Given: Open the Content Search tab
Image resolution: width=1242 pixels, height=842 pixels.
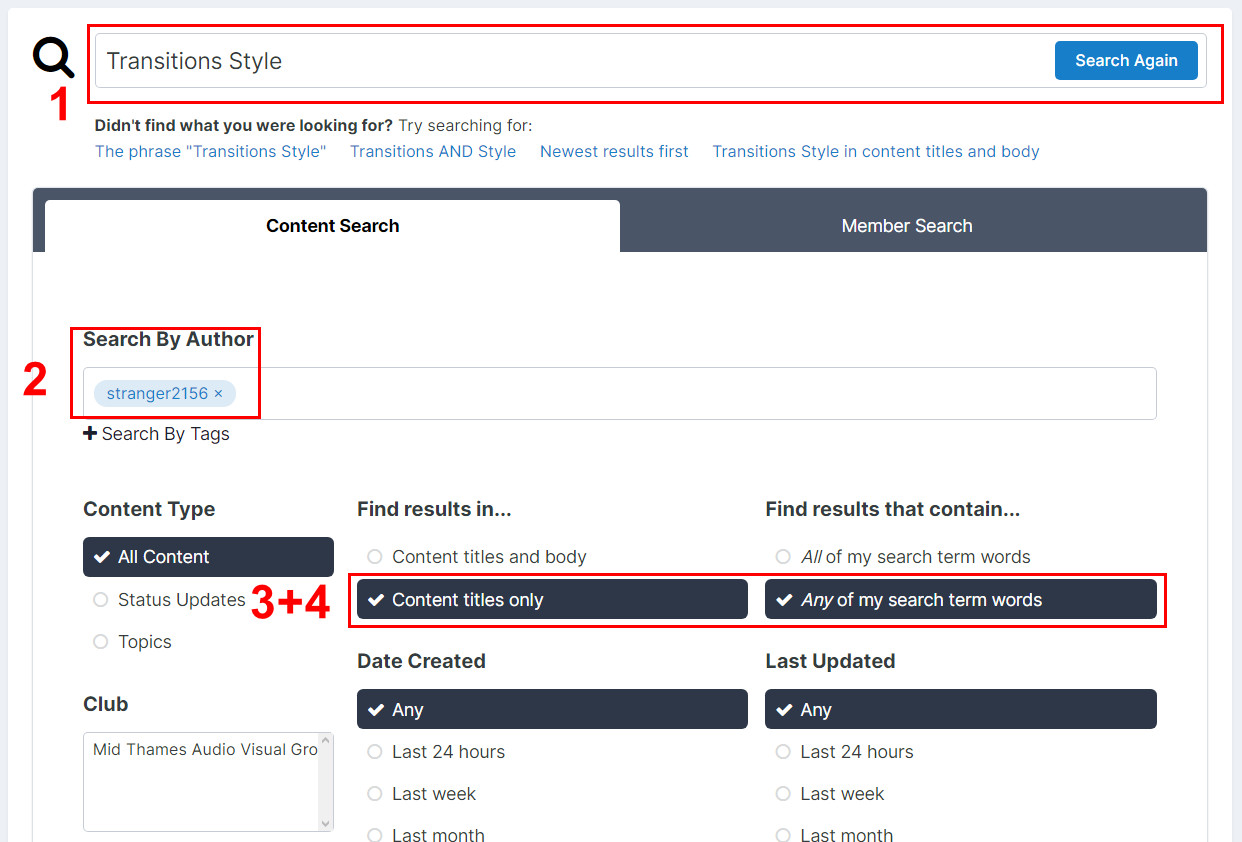Looking at the screenshot, I should coord(332,226).
